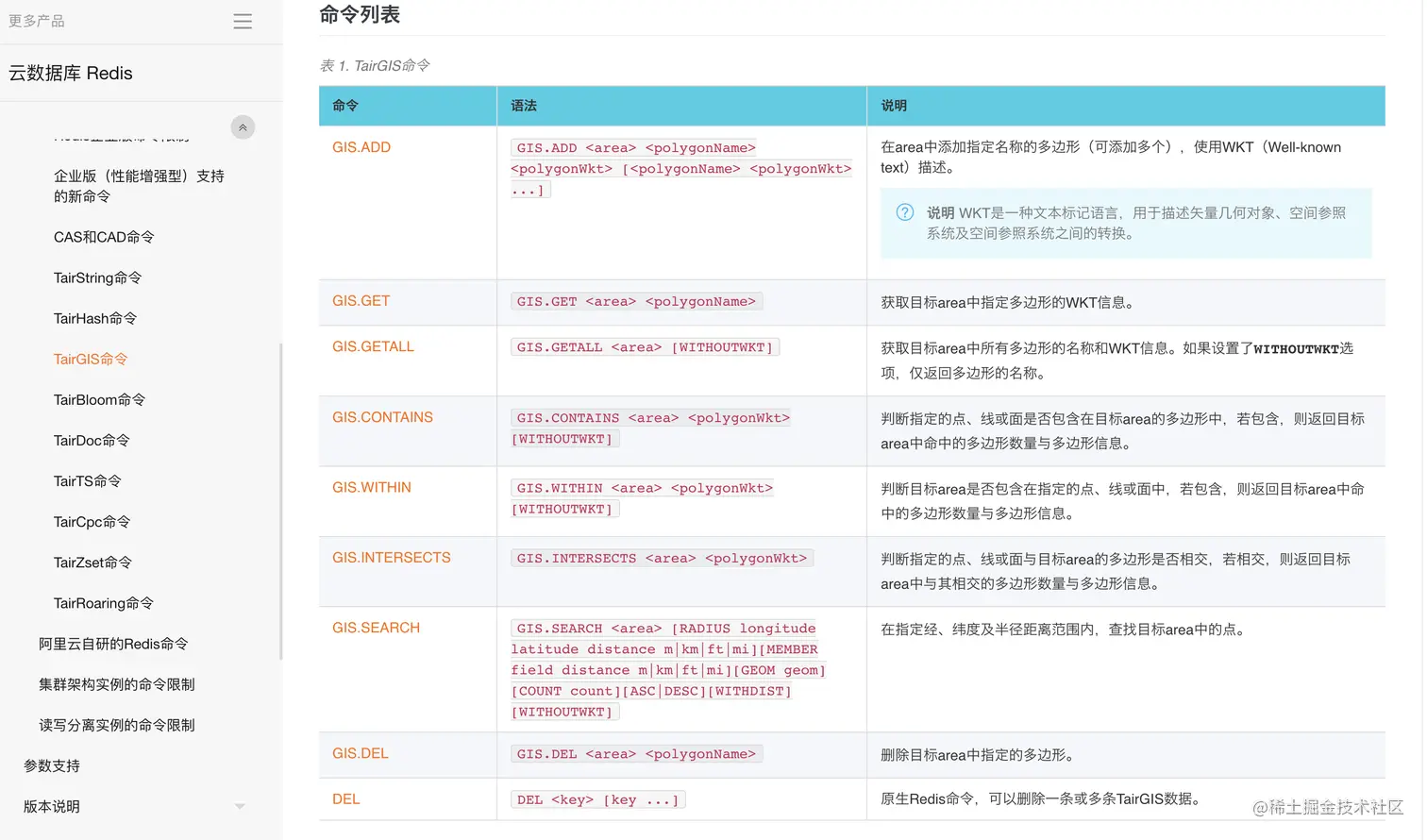Select the highlighted TairGIS命令 entry
This screenshot has height=840, width=1427.
coord(91,359)
